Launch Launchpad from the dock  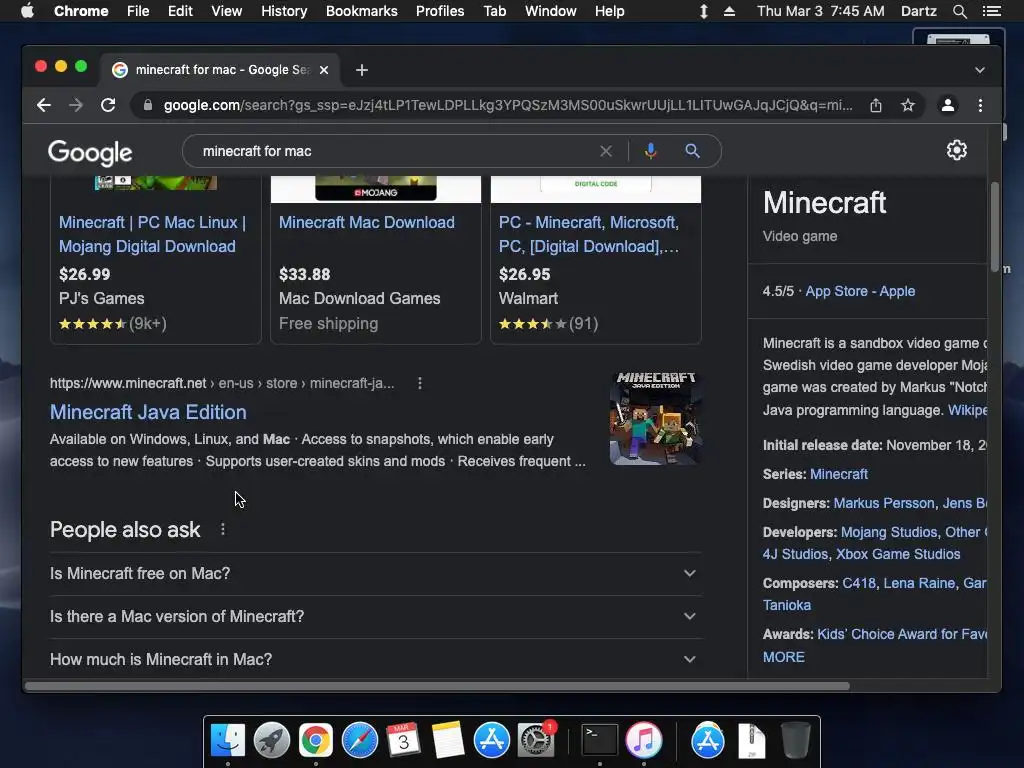tap(272, 741)
